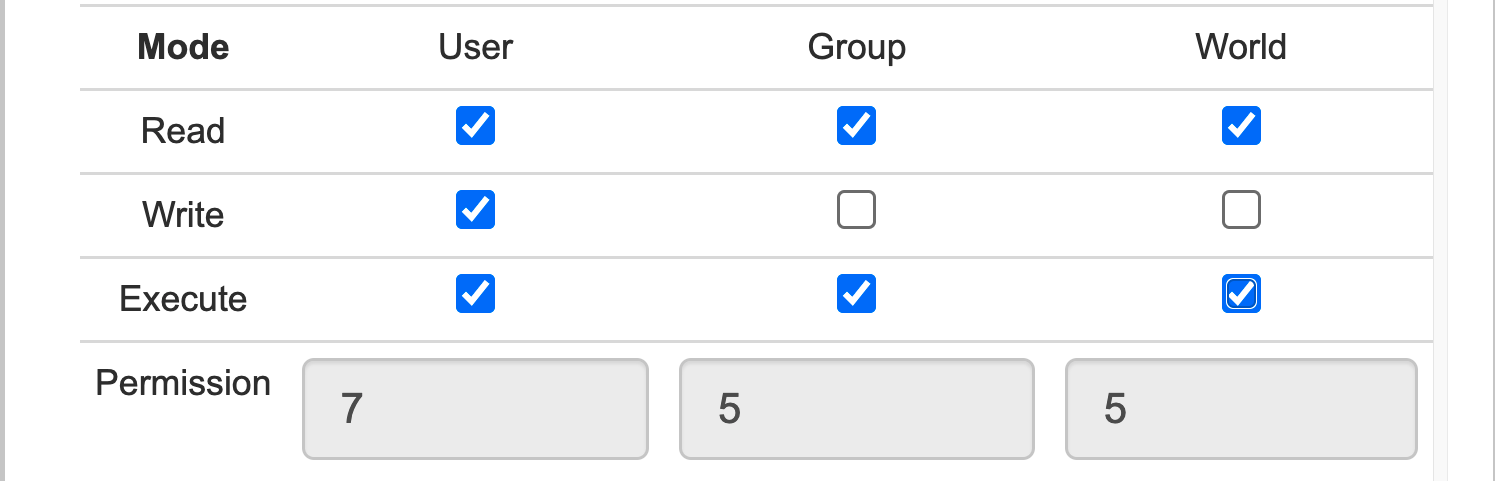The height and width of the screenshot is (481, 1495).
Task: Click the World column header
Action: [1241, 47]
